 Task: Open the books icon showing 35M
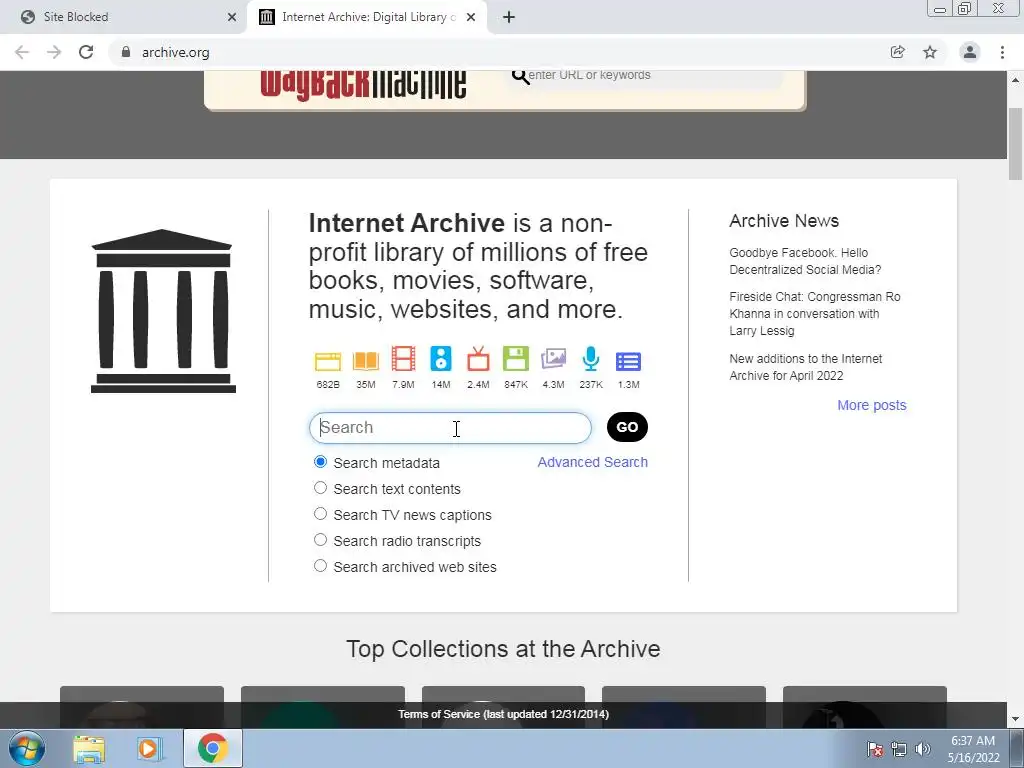(x=366, y=361)
